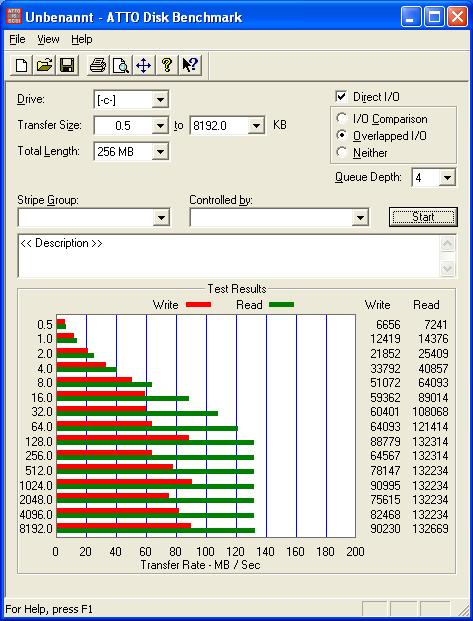
Task: Click status bar text For Help, press F1
Action: tap(49, 609)
